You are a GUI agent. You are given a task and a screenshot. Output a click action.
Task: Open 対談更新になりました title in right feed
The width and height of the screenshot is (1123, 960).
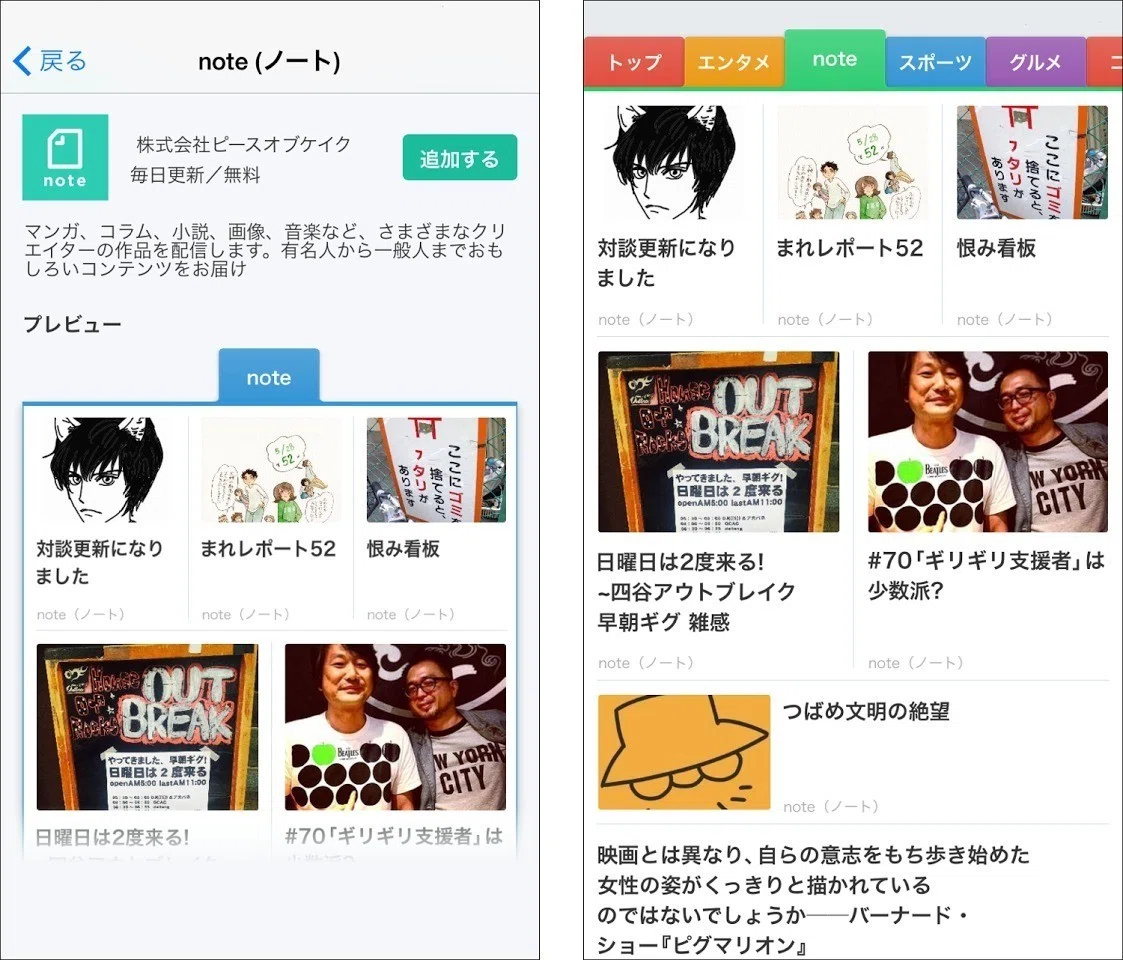666,263
